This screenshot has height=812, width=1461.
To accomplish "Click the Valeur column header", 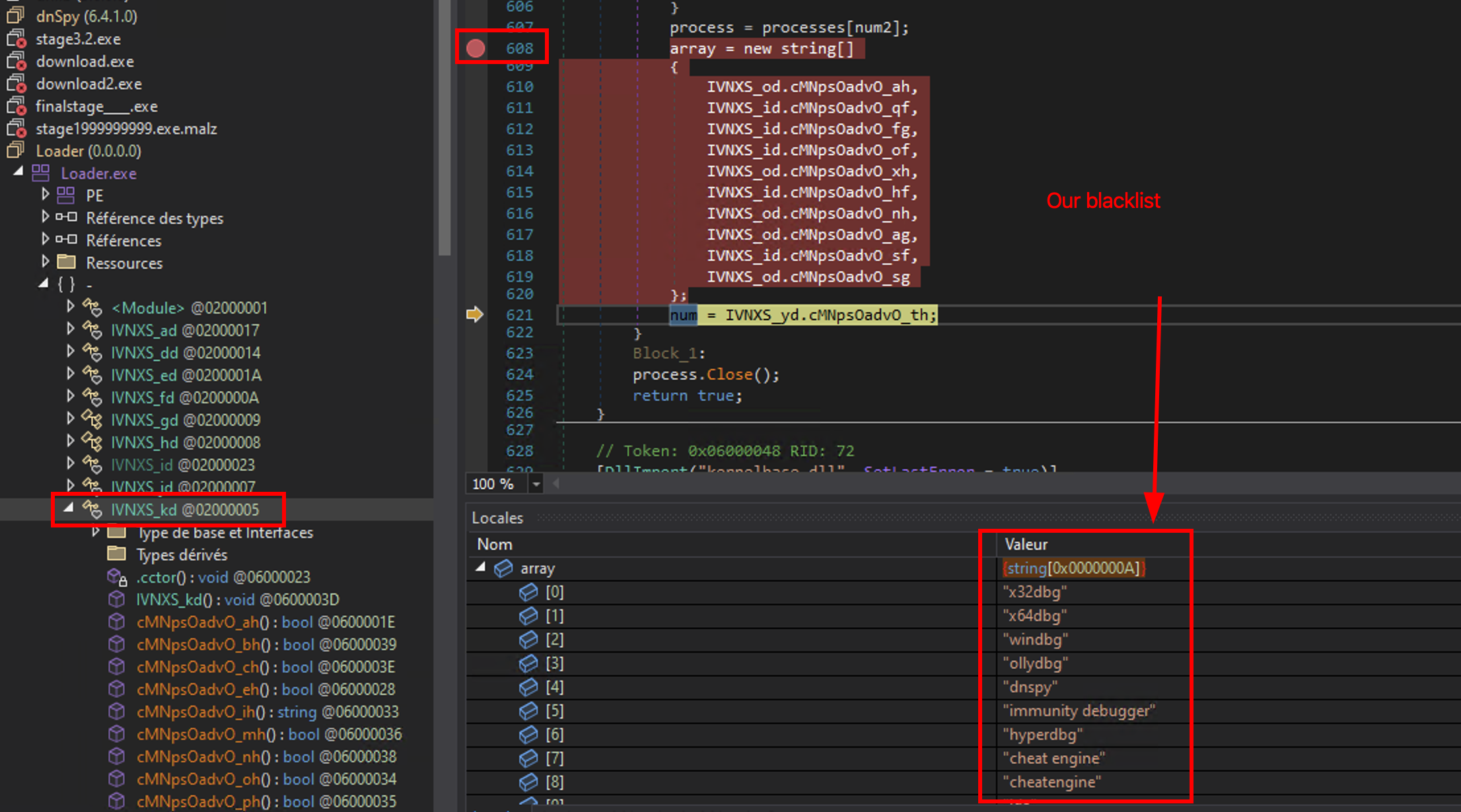I will point(1026,545).
